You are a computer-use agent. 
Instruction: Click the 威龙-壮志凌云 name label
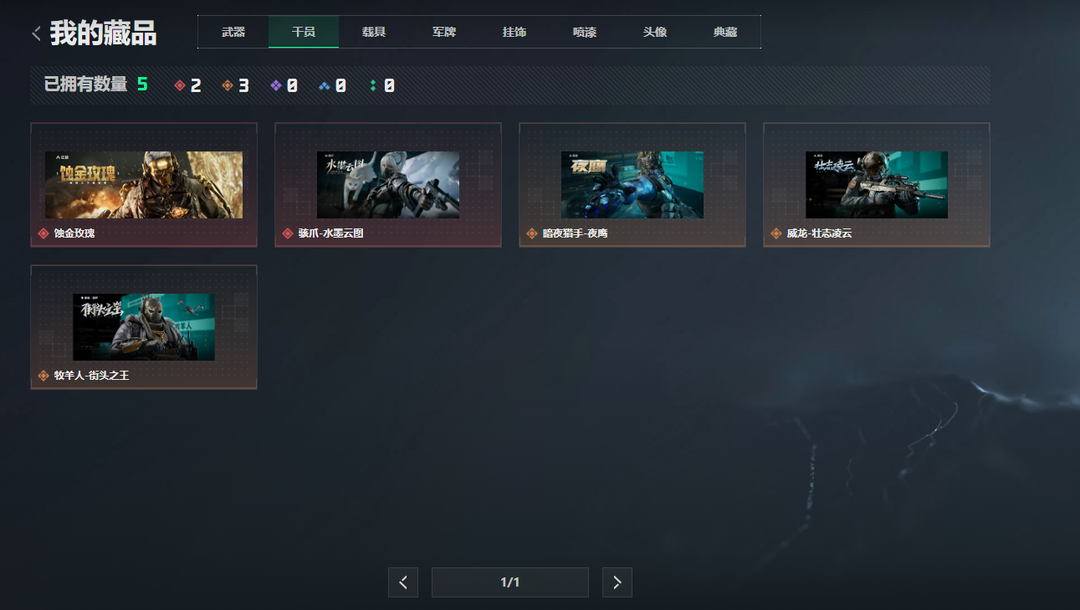tap(820, 233)
